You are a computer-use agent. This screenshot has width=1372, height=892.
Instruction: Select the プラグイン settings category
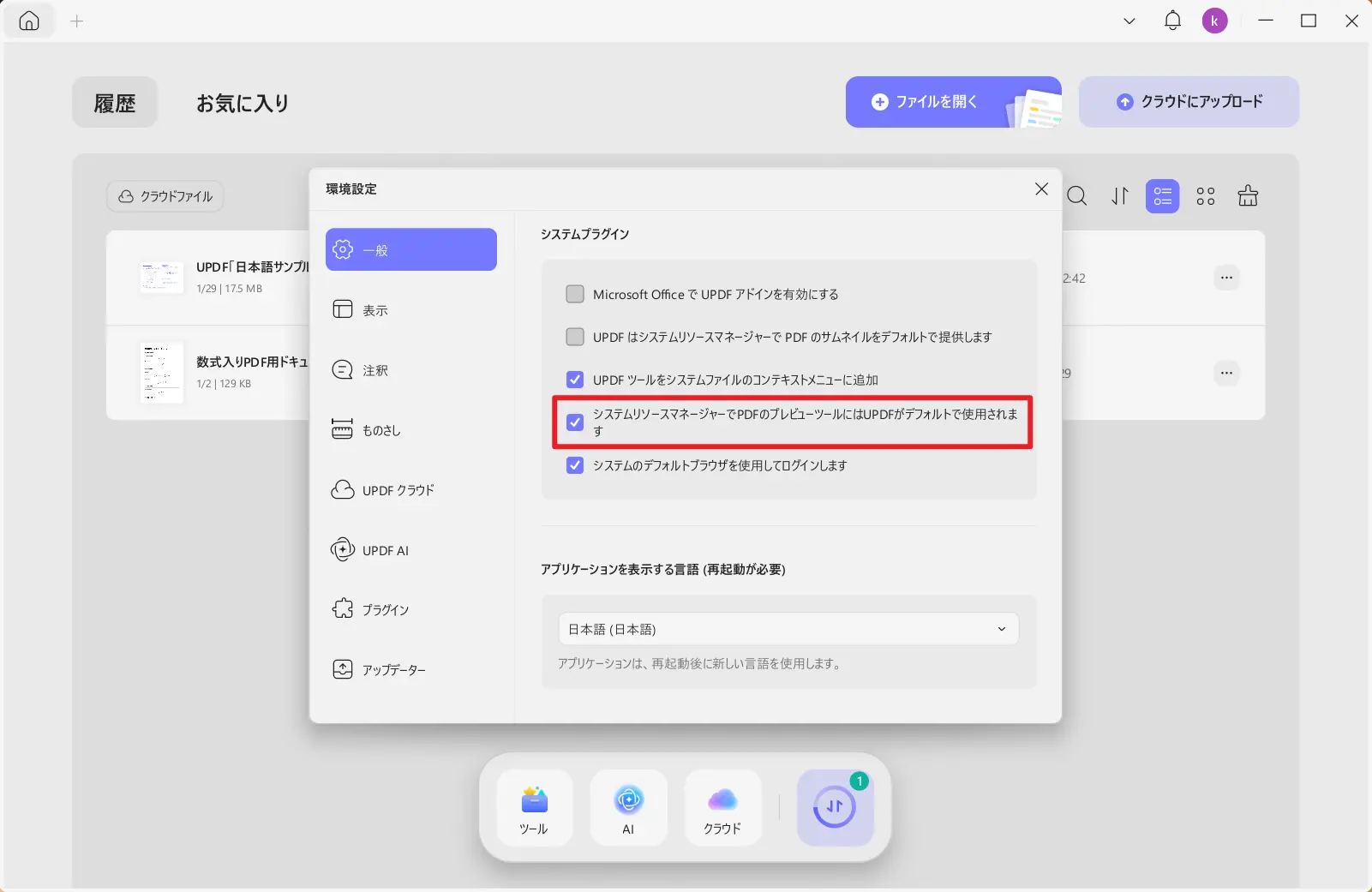pyautogui.click(x=411, y=609)
